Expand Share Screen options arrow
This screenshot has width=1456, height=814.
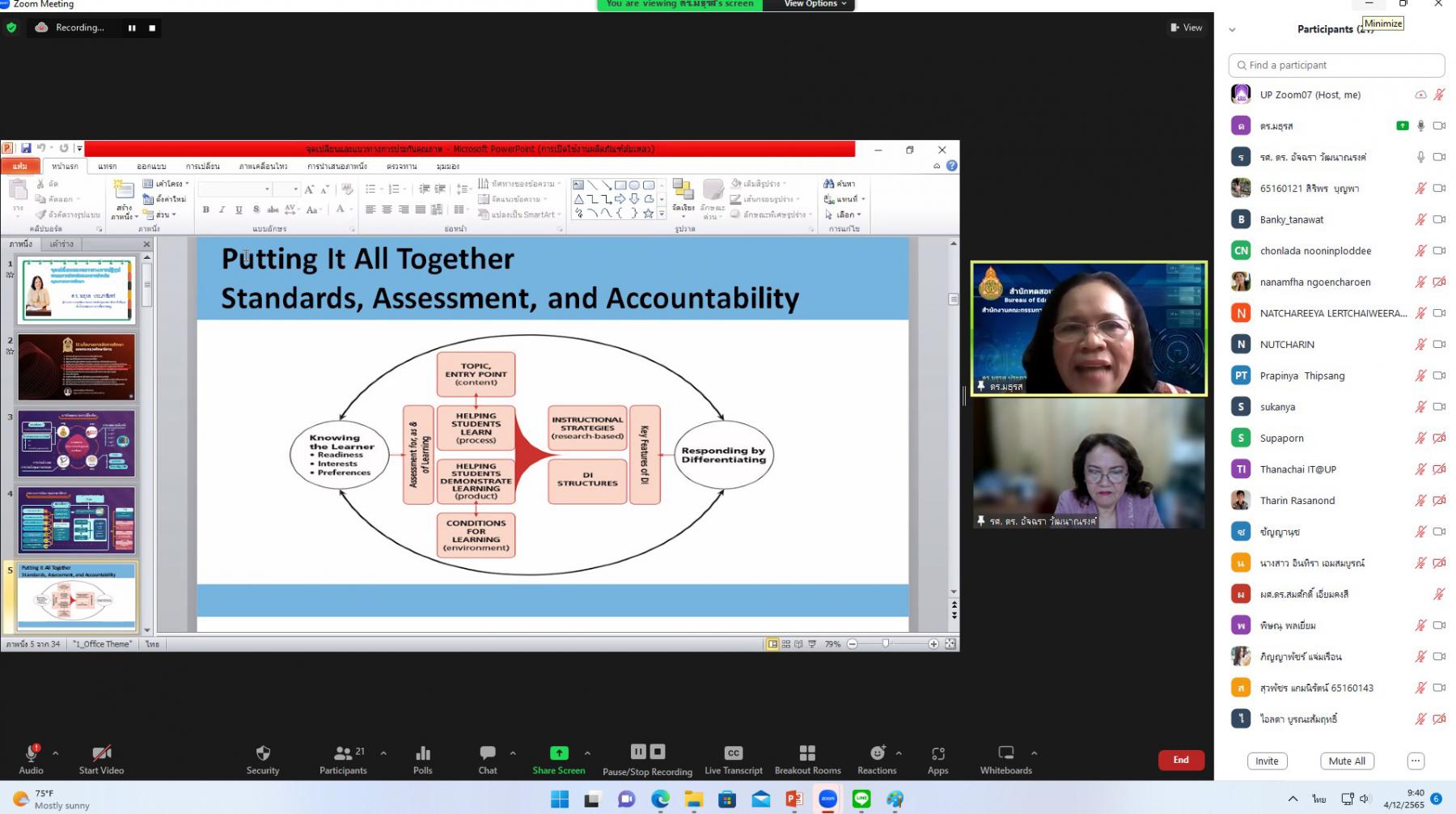(x=587, y=753)
